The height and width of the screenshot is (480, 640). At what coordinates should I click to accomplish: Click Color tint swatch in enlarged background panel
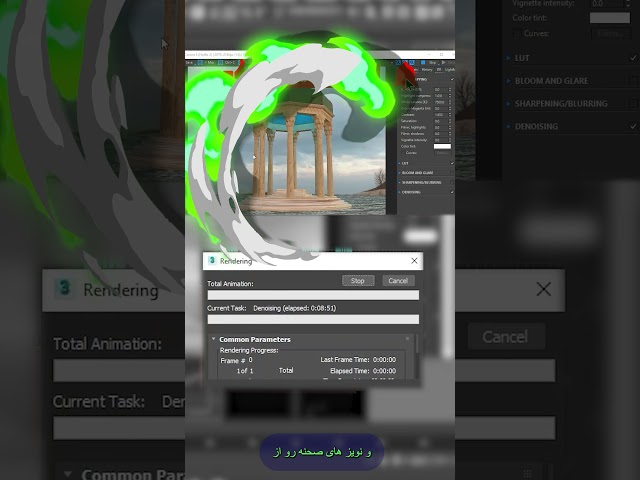[610, 18]
